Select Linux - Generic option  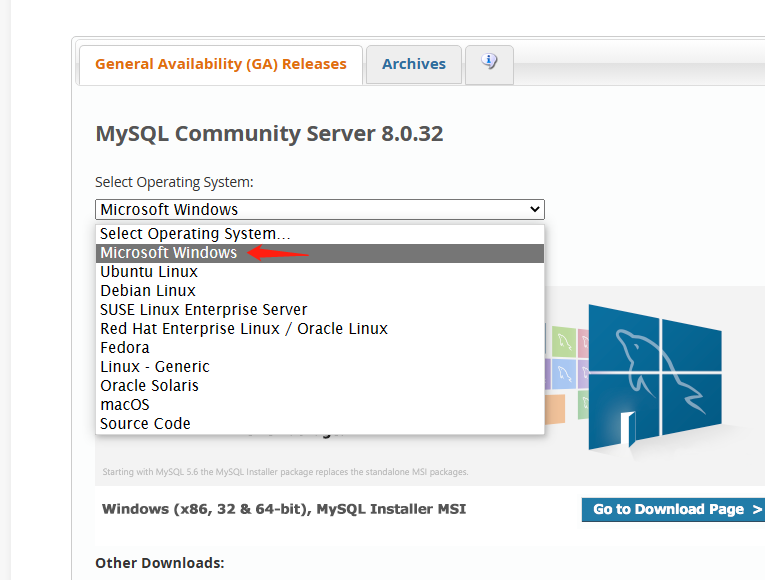pyautogui.click(x=320, y=367)
